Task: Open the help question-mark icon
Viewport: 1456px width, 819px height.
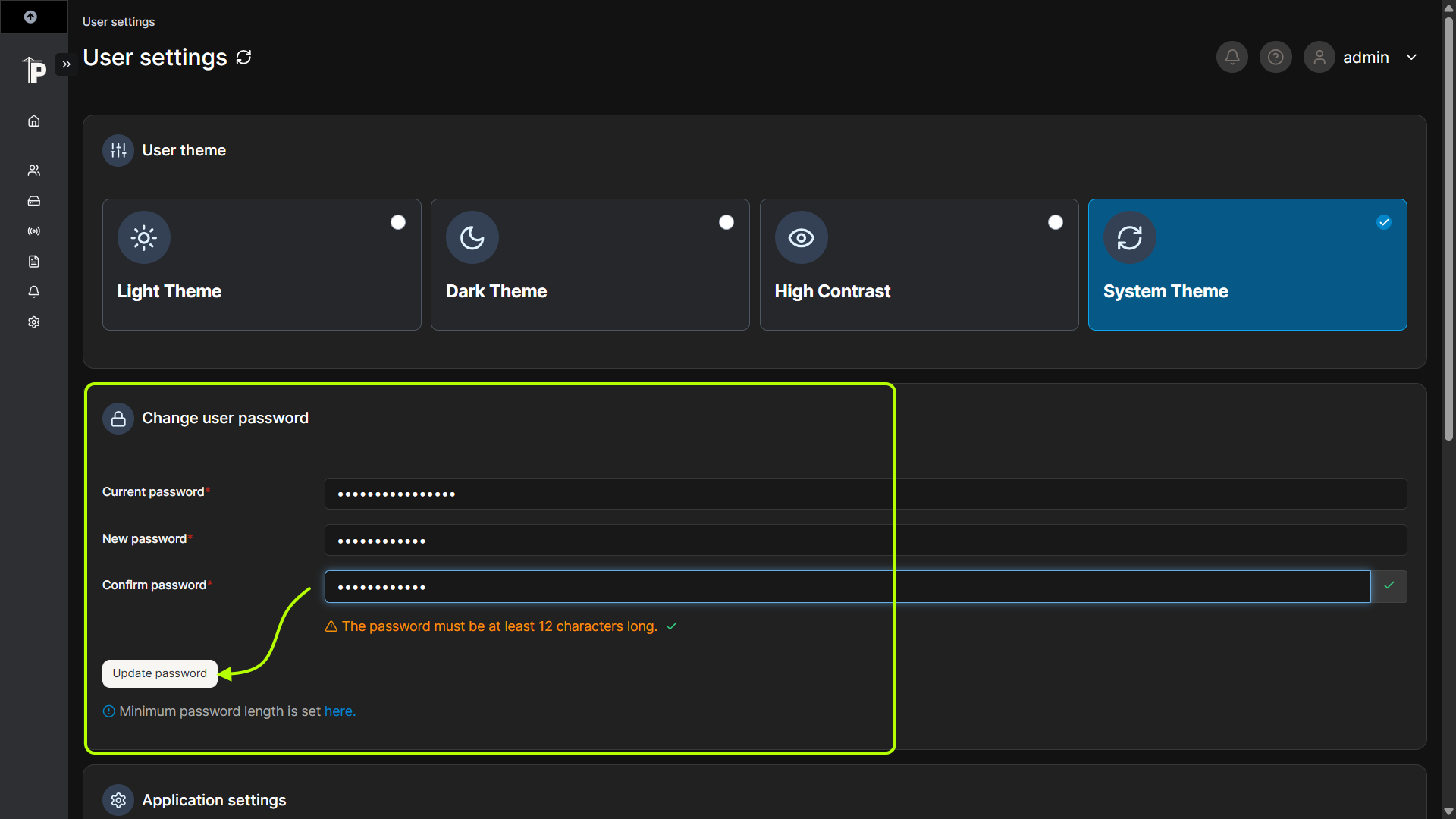Action: [1276, 57]
